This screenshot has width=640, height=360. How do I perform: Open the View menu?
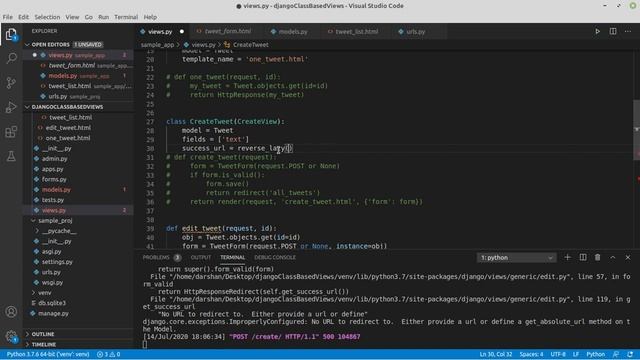[72, 17]
